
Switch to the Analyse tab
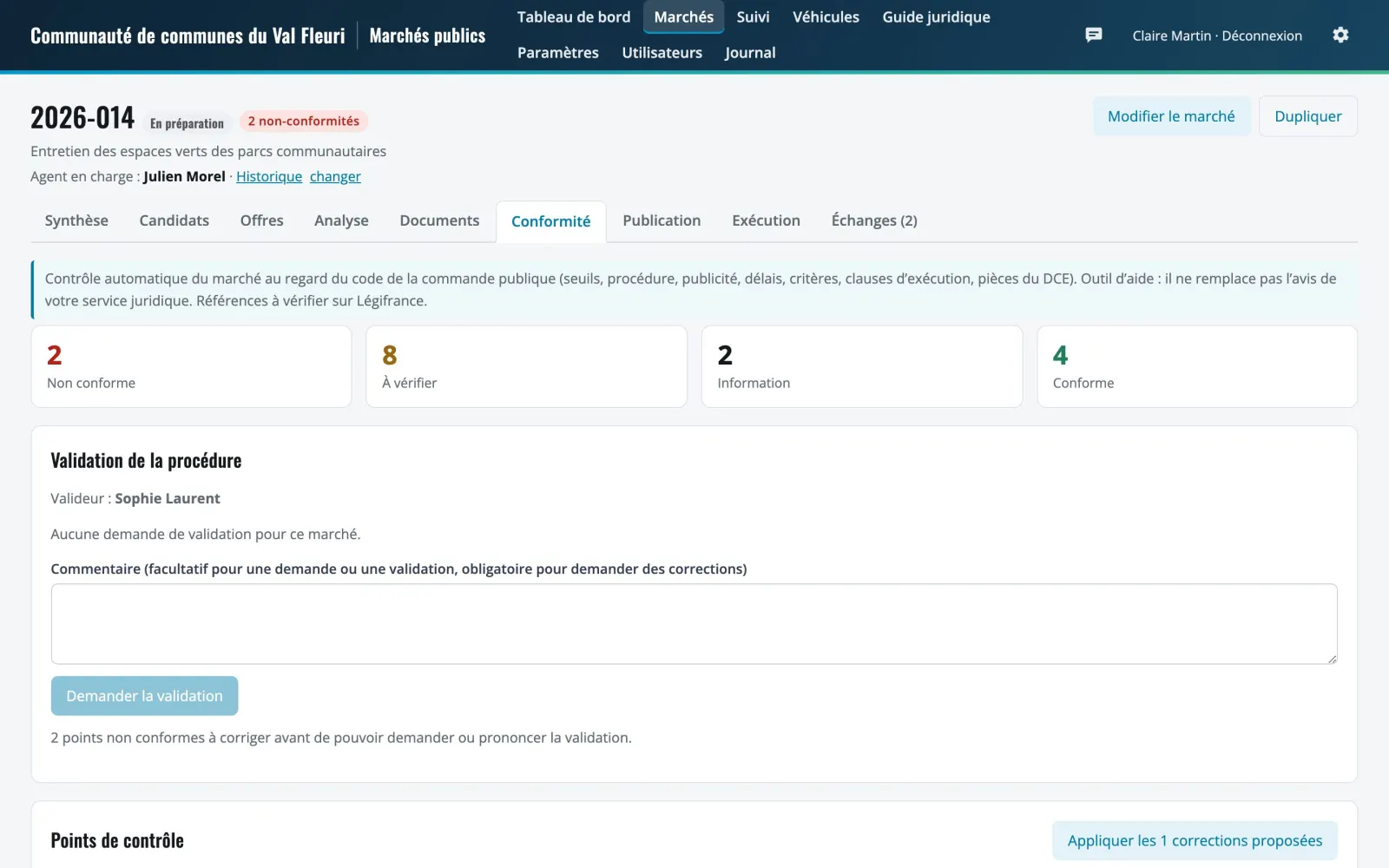(341, 220)
